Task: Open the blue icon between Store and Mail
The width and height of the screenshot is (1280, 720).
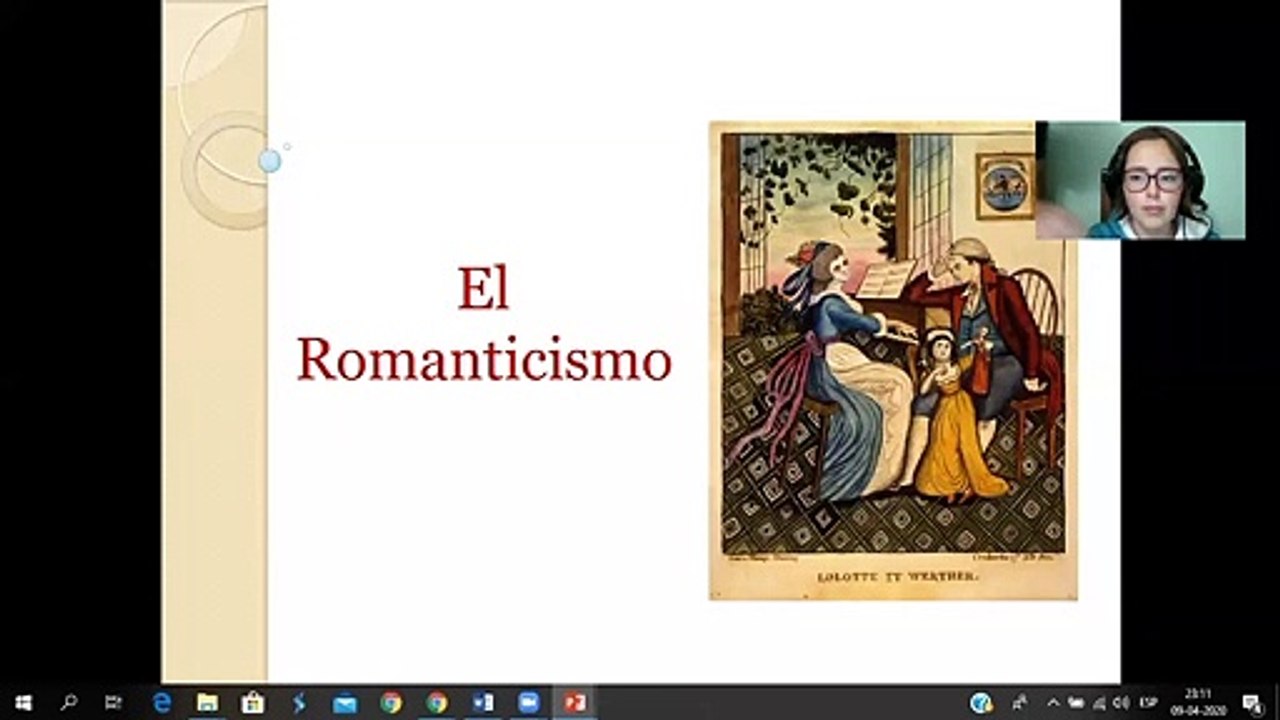Action: [x=298, y=703]
